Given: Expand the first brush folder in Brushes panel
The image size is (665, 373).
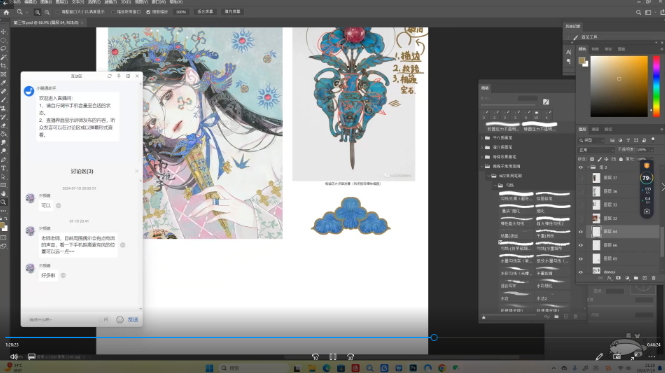Looking at the screenshot, I should tap(482, 138).
